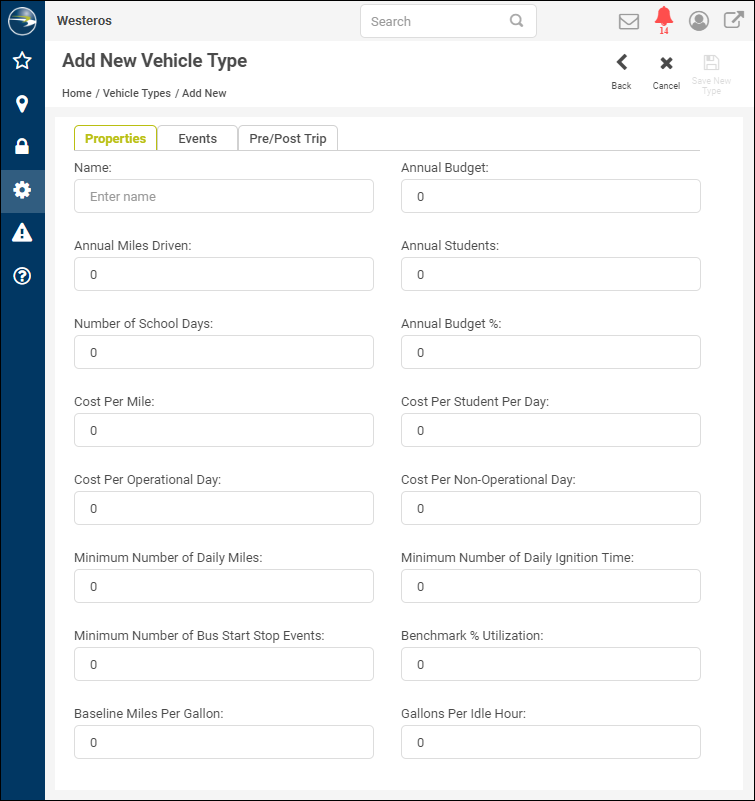Focus the top Search box
The image size is (755, 801).
click(x=448, y=21)
